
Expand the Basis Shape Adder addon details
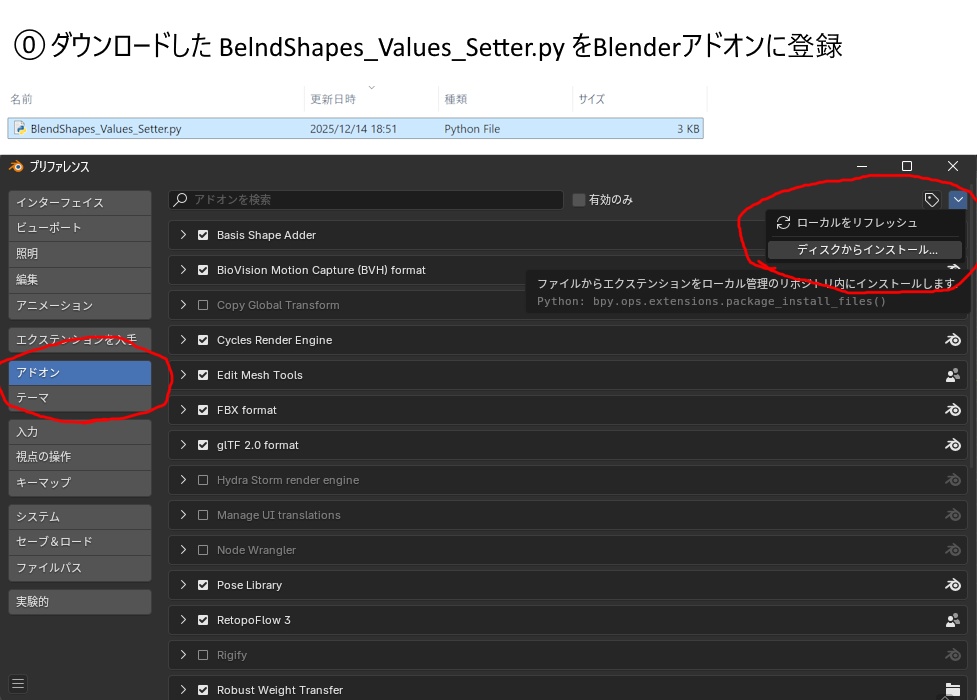(x=183, y=235)
